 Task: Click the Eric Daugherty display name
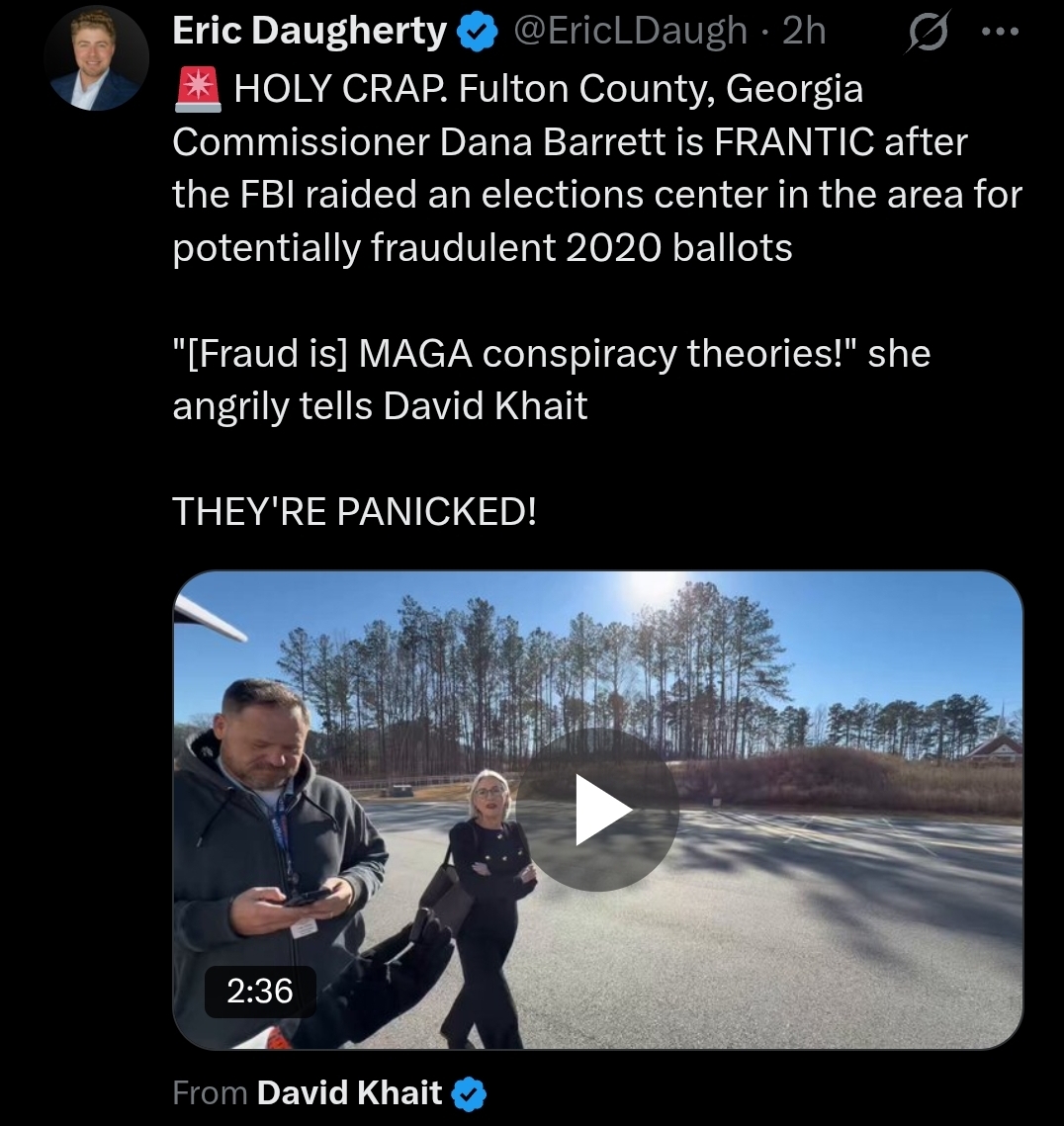tap(310, 31)
